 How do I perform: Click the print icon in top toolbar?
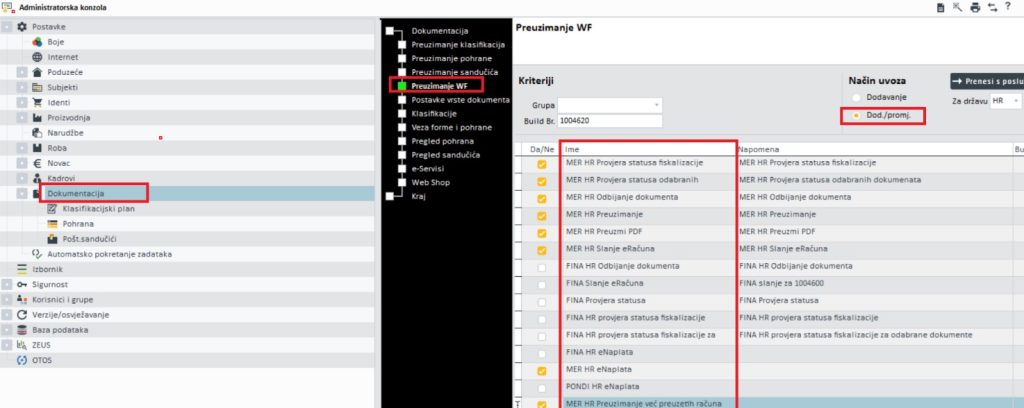point(974,7)
